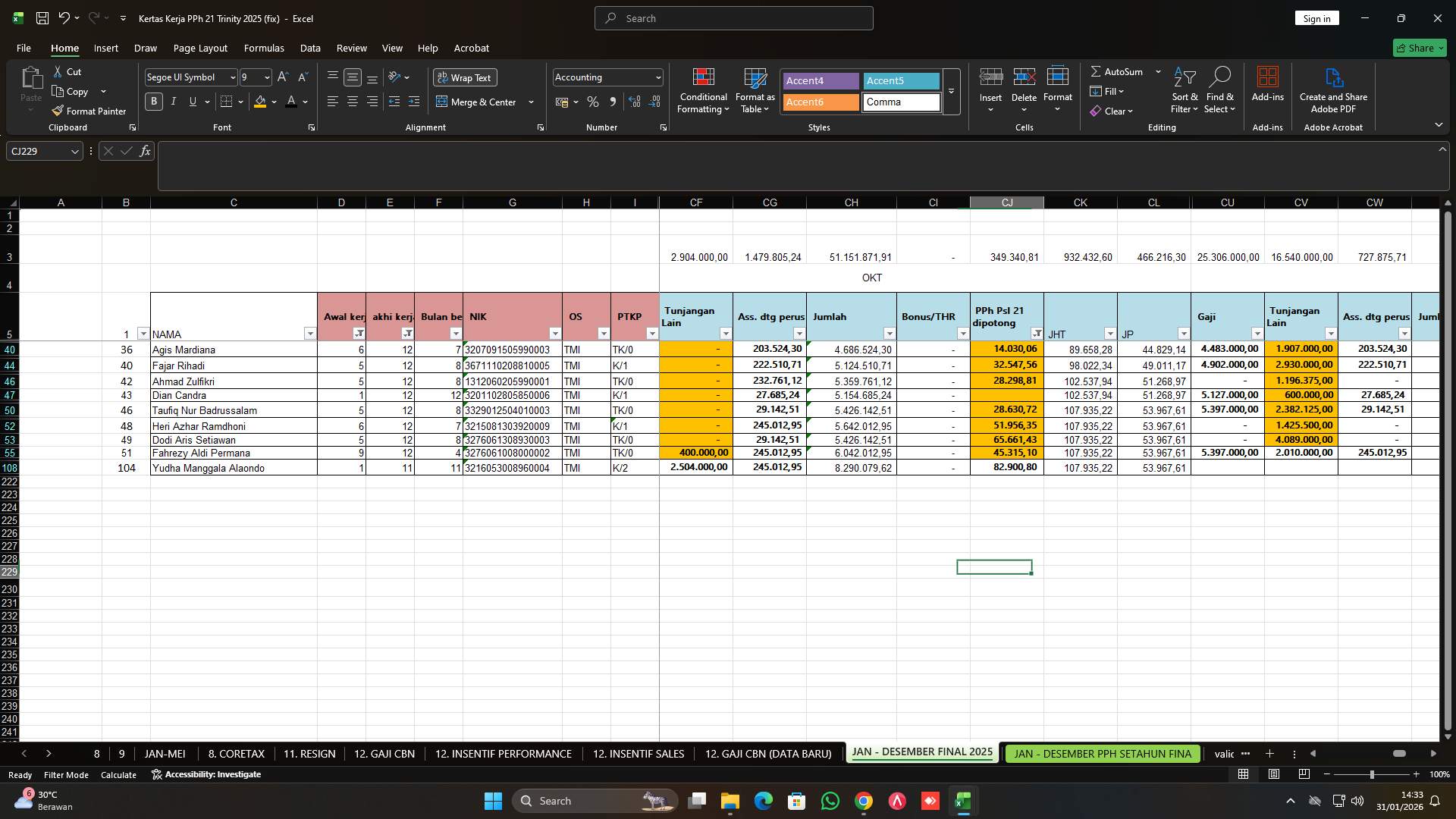Click the Find & Select tool
The image size is (1456, 819).
click(x=1220, y=91)
